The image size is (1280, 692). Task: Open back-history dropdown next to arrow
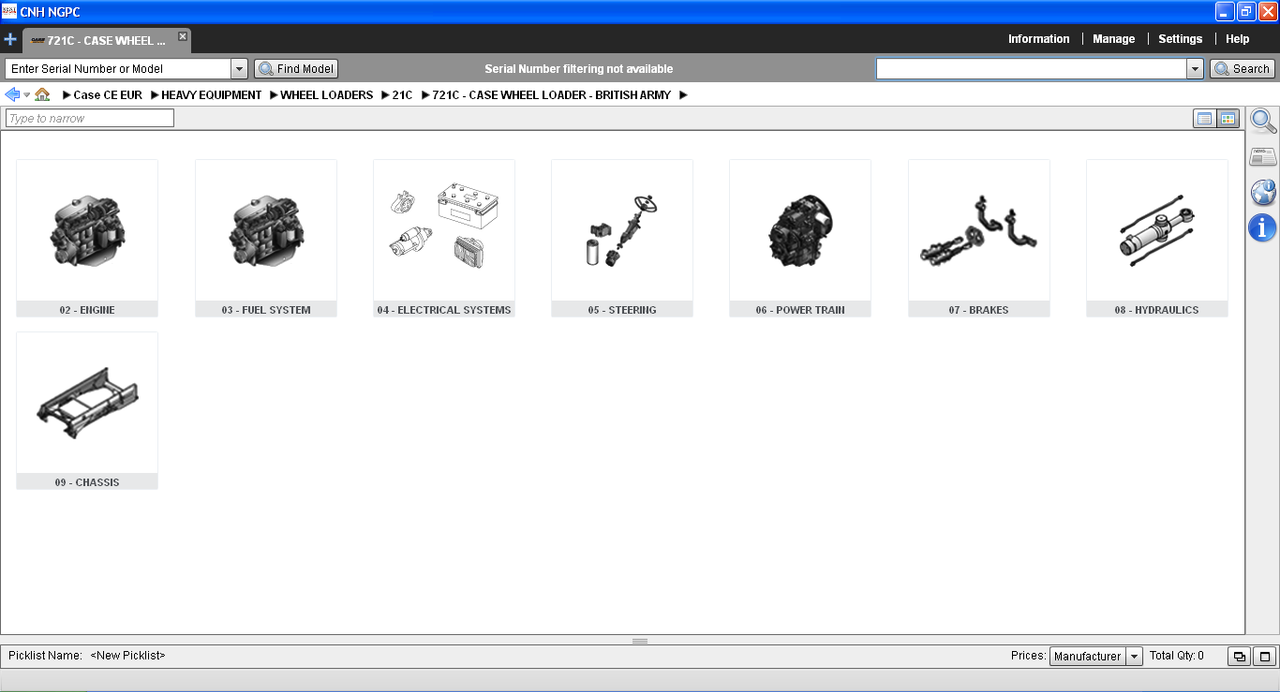(x=27, y=95)
